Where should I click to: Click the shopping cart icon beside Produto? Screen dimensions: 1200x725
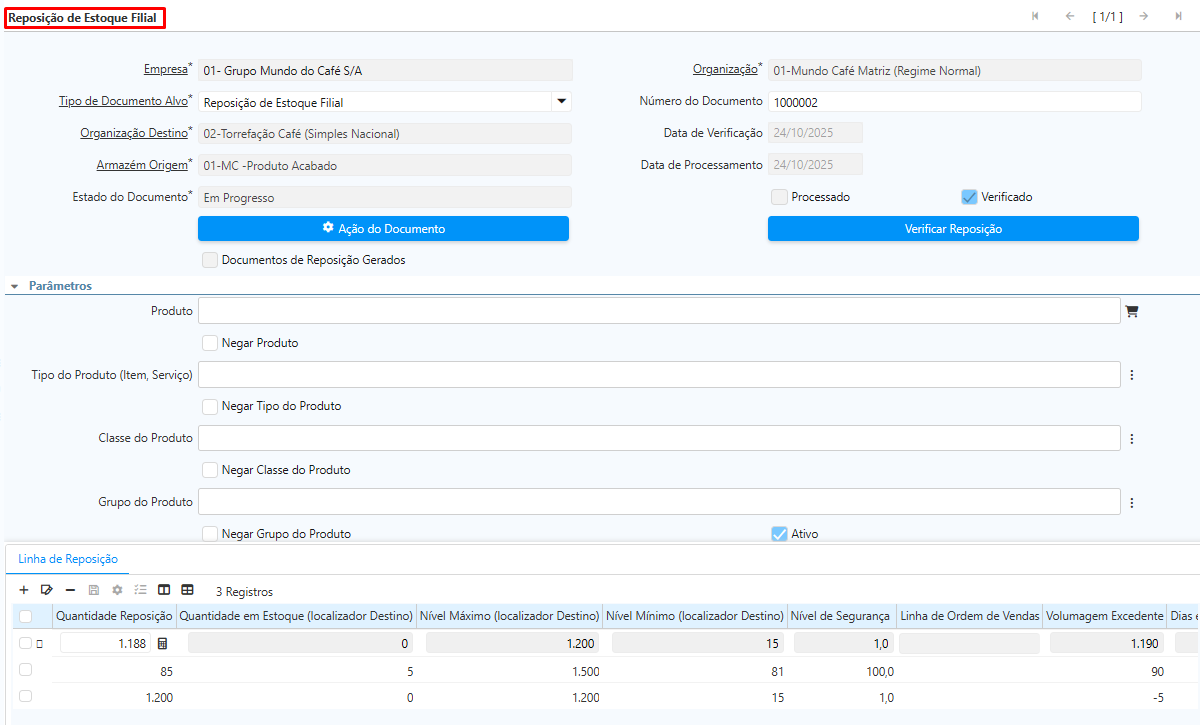pyautogui.click(x=1132, y=311)
